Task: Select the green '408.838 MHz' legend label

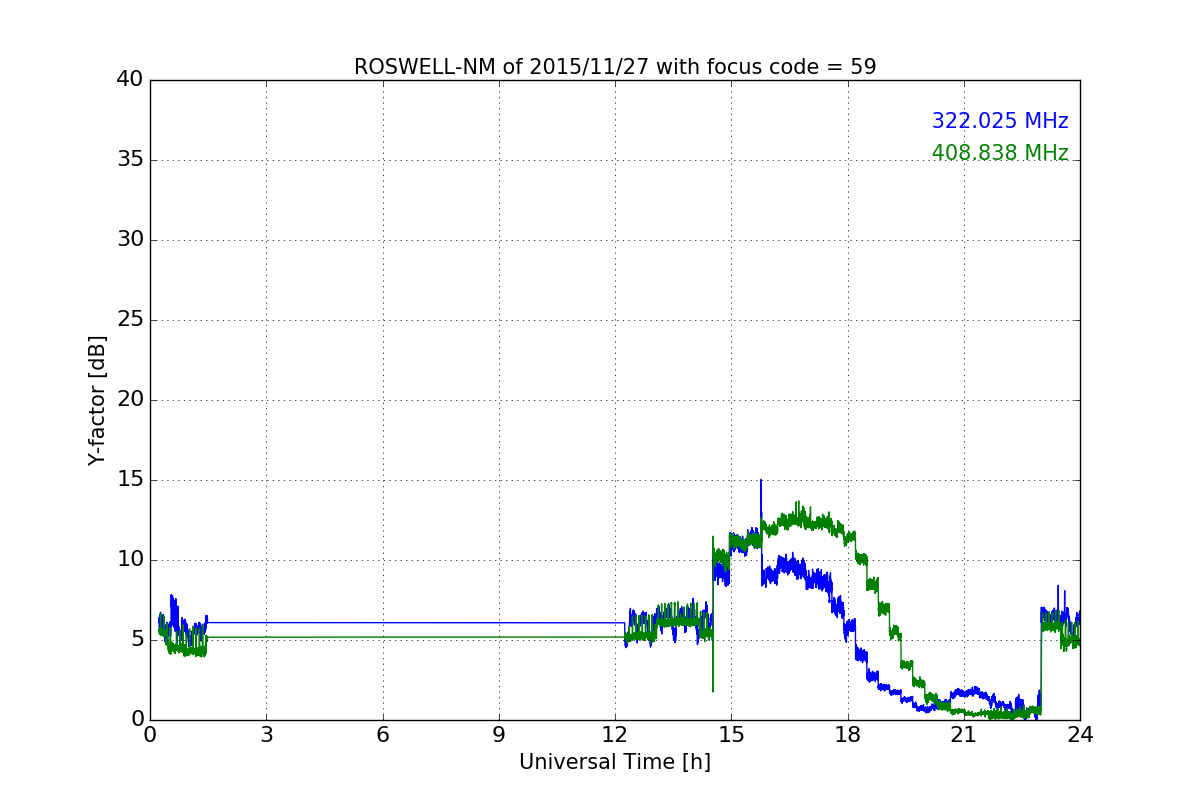Action: tap(1000, 153)
